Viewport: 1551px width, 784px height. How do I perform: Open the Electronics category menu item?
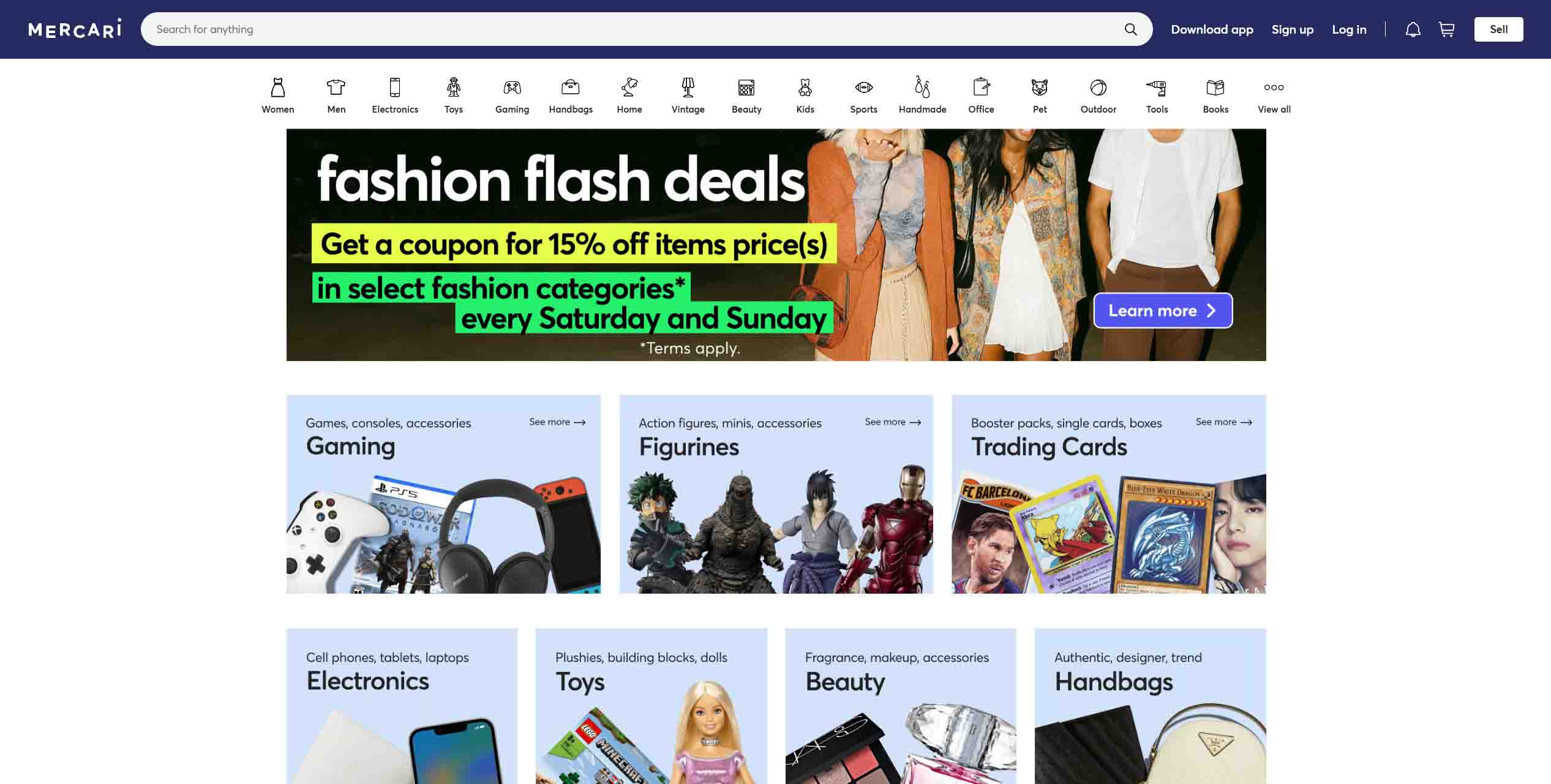[395, 95]
